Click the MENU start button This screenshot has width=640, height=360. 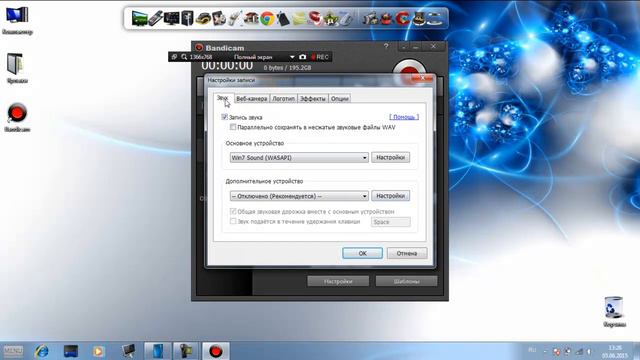pyautogui.click(x=13, y=351)
